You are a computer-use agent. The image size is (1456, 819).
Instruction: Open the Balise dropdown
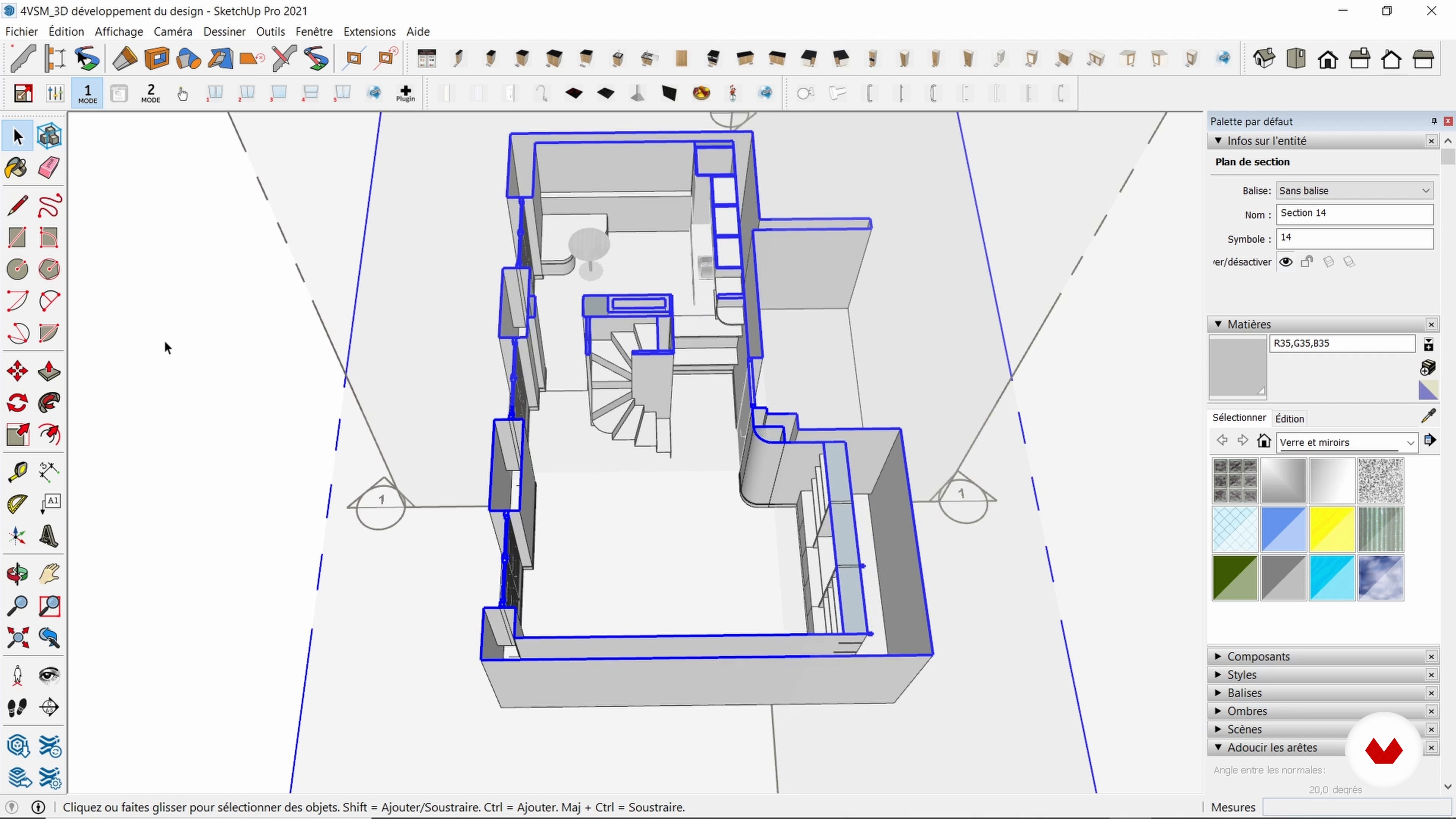[1354, 190]
